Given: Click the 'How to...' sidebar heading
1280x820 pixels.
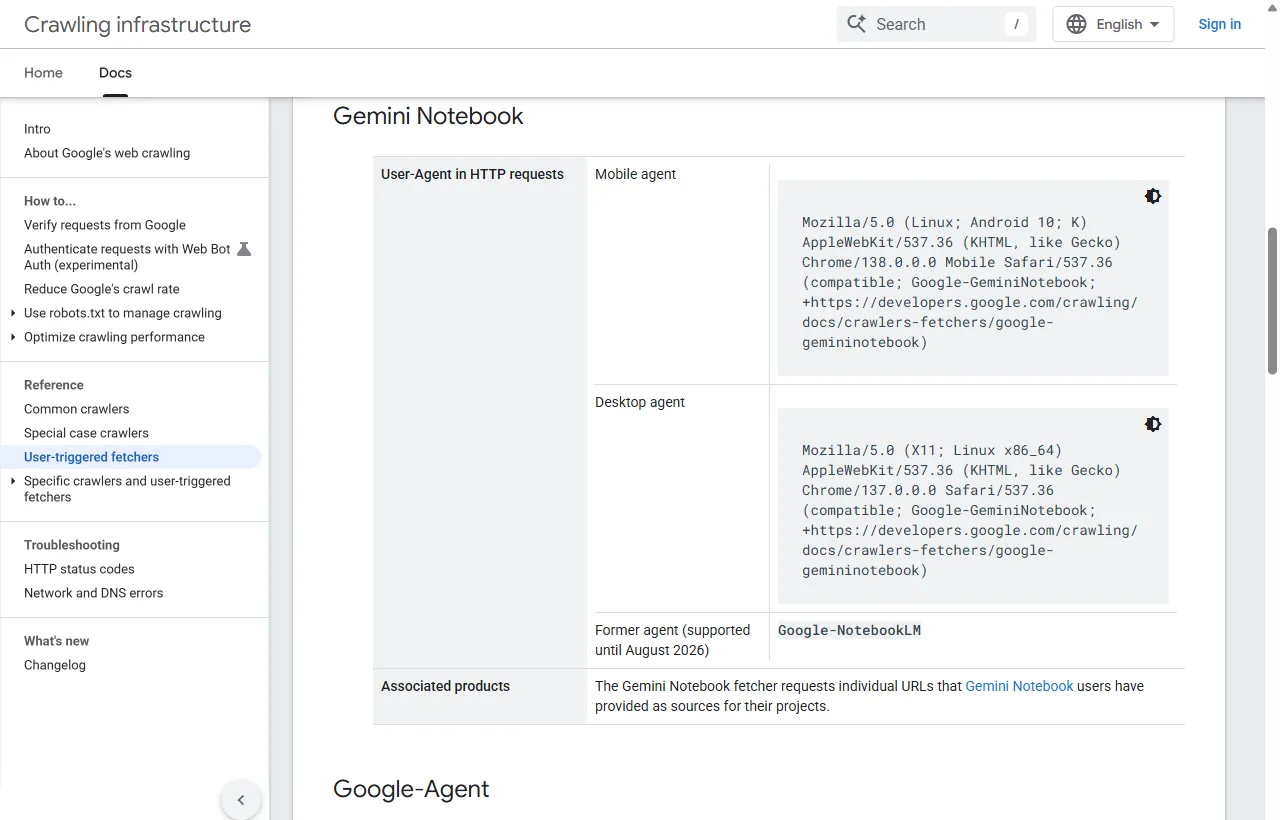Looking at the screenshot, I should (x=50, y=201).
